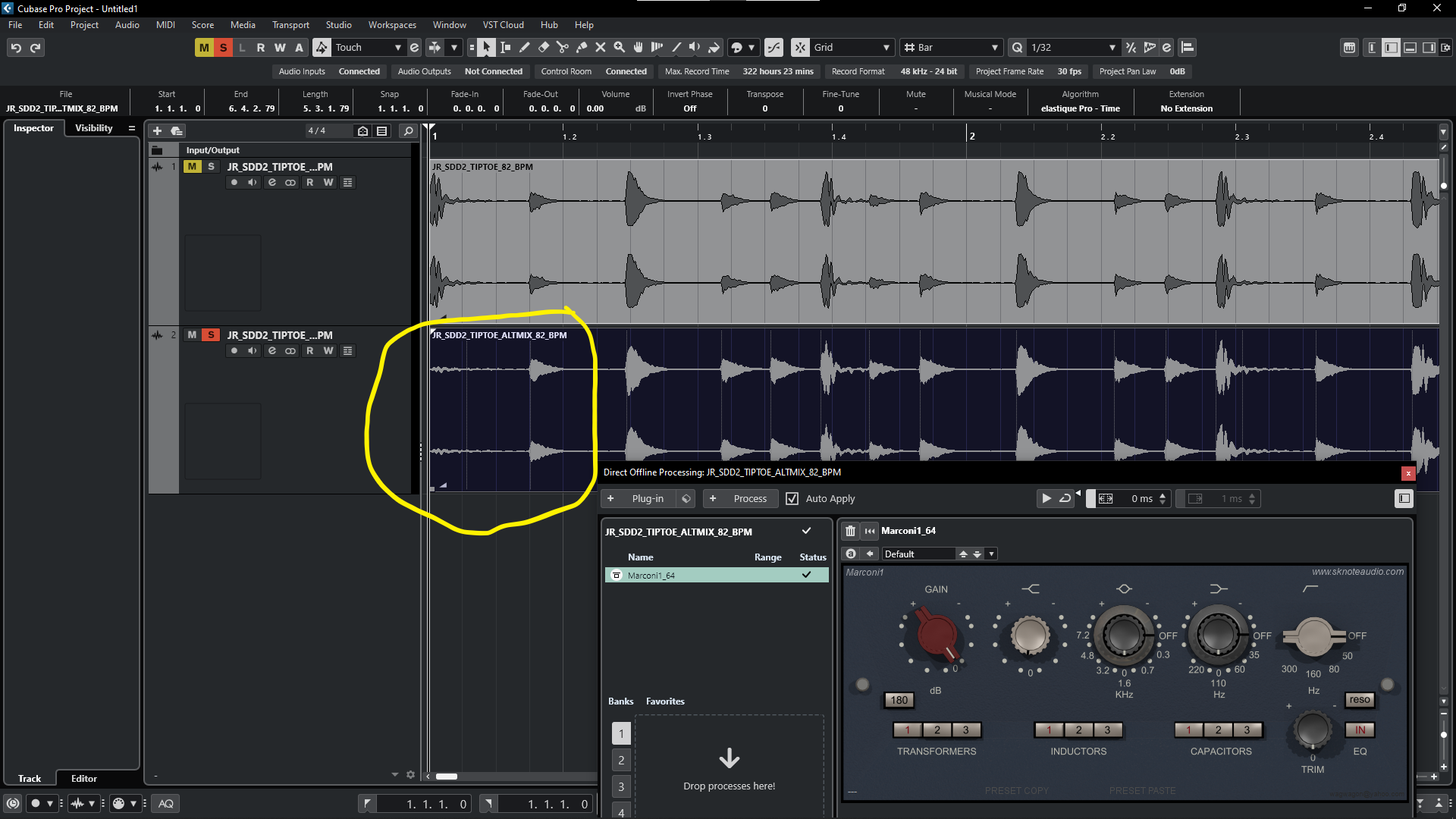
Task: Click the Add Track plus icon
Action: click(x=158, y=131)
